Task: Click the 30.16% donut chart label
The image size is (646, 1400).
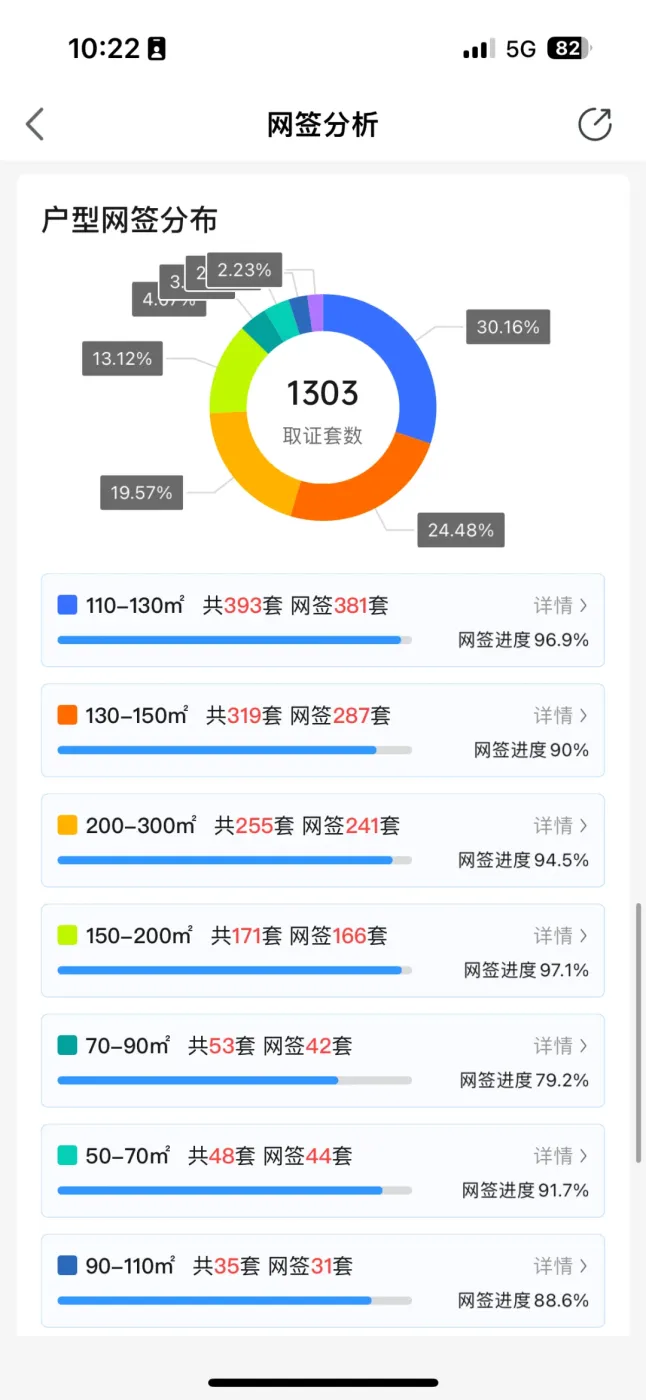Action: pyautogui.click(x=507, y=327)
